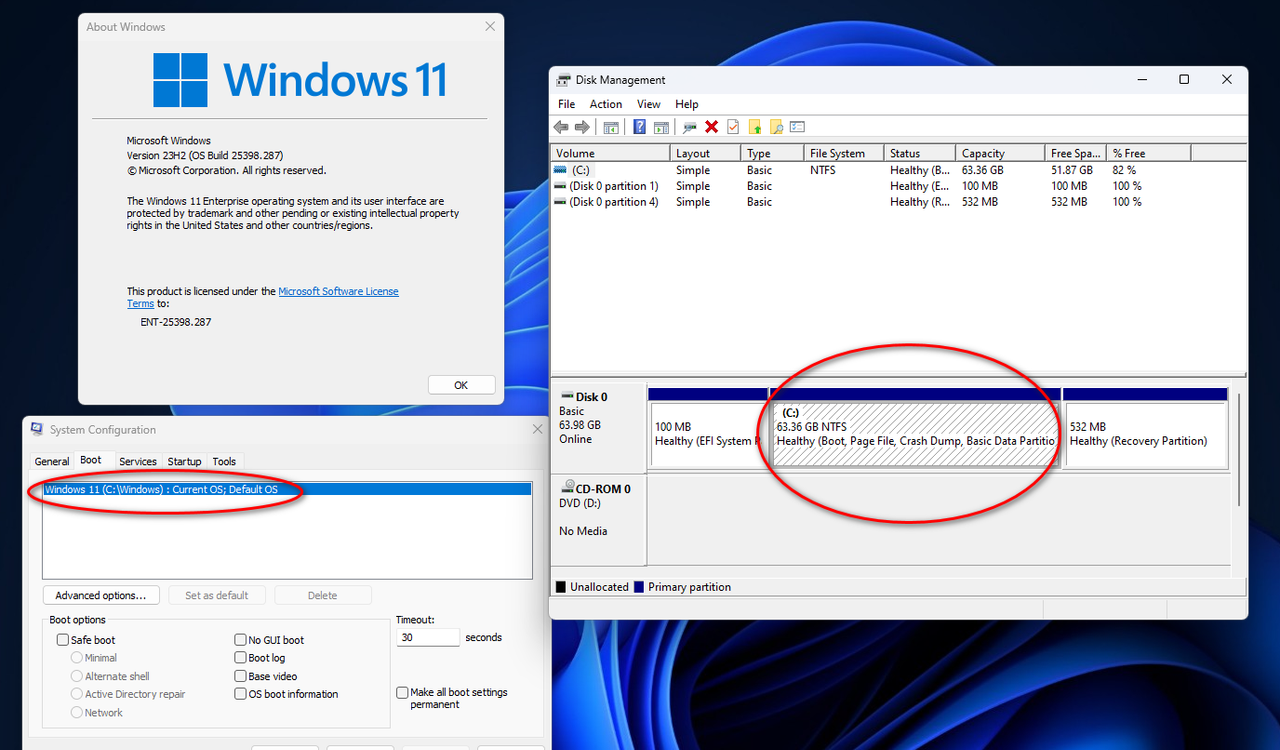The width and height of the screenshot is (1280, 750).
Task: Click the Disk 0 partition 4 drive icon
Action: [x=560, y=202]
